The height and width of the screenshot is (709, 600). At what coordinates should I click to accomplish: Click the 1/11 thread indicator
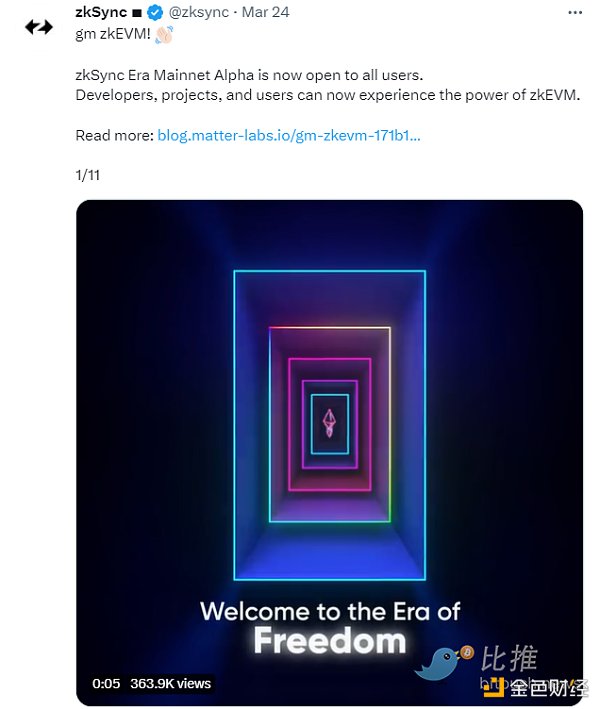tap(88, 175)
